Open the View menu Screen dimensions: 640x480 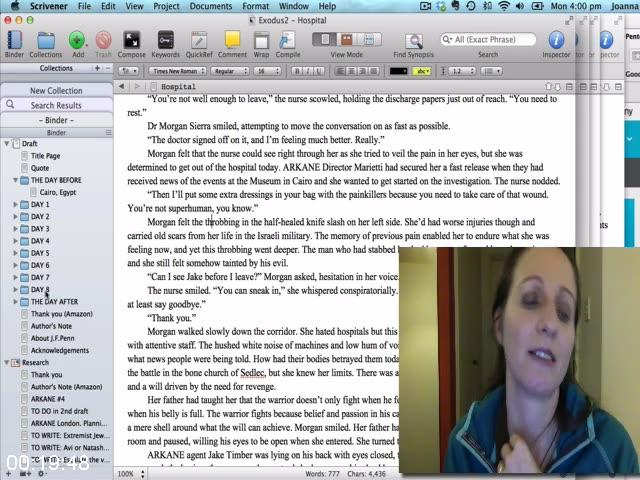pyautogui.click(x=134, y=6)
